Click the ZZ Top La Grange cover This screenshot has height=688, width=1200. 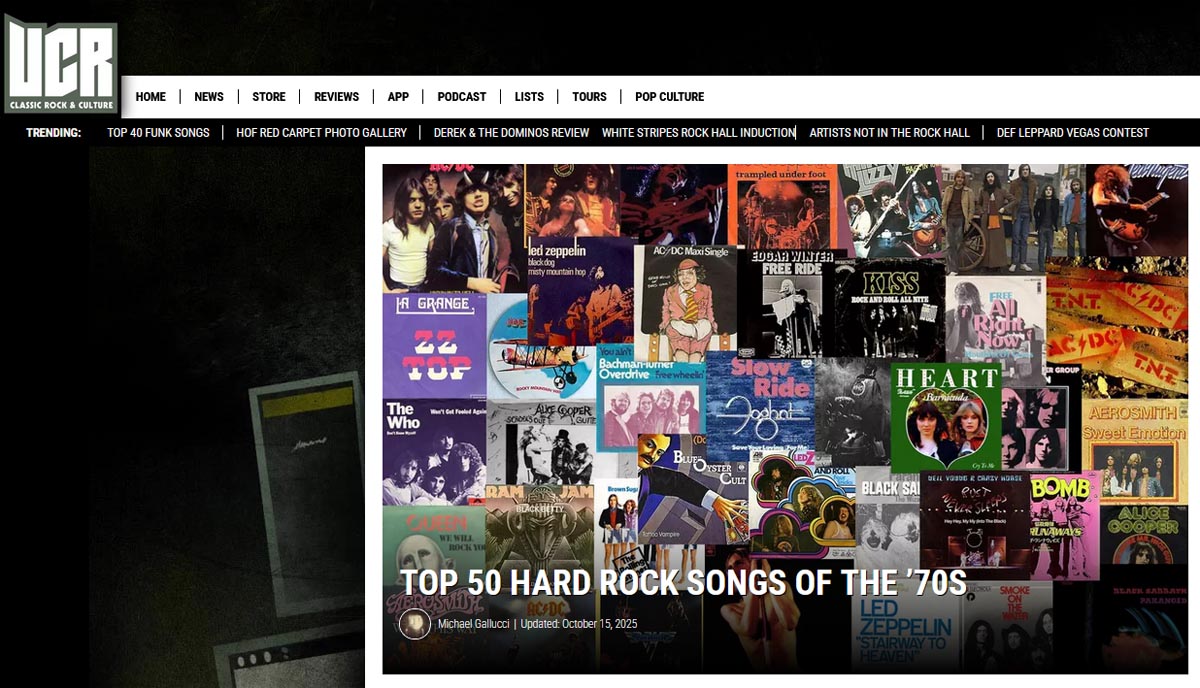click(x=433, y=345)
